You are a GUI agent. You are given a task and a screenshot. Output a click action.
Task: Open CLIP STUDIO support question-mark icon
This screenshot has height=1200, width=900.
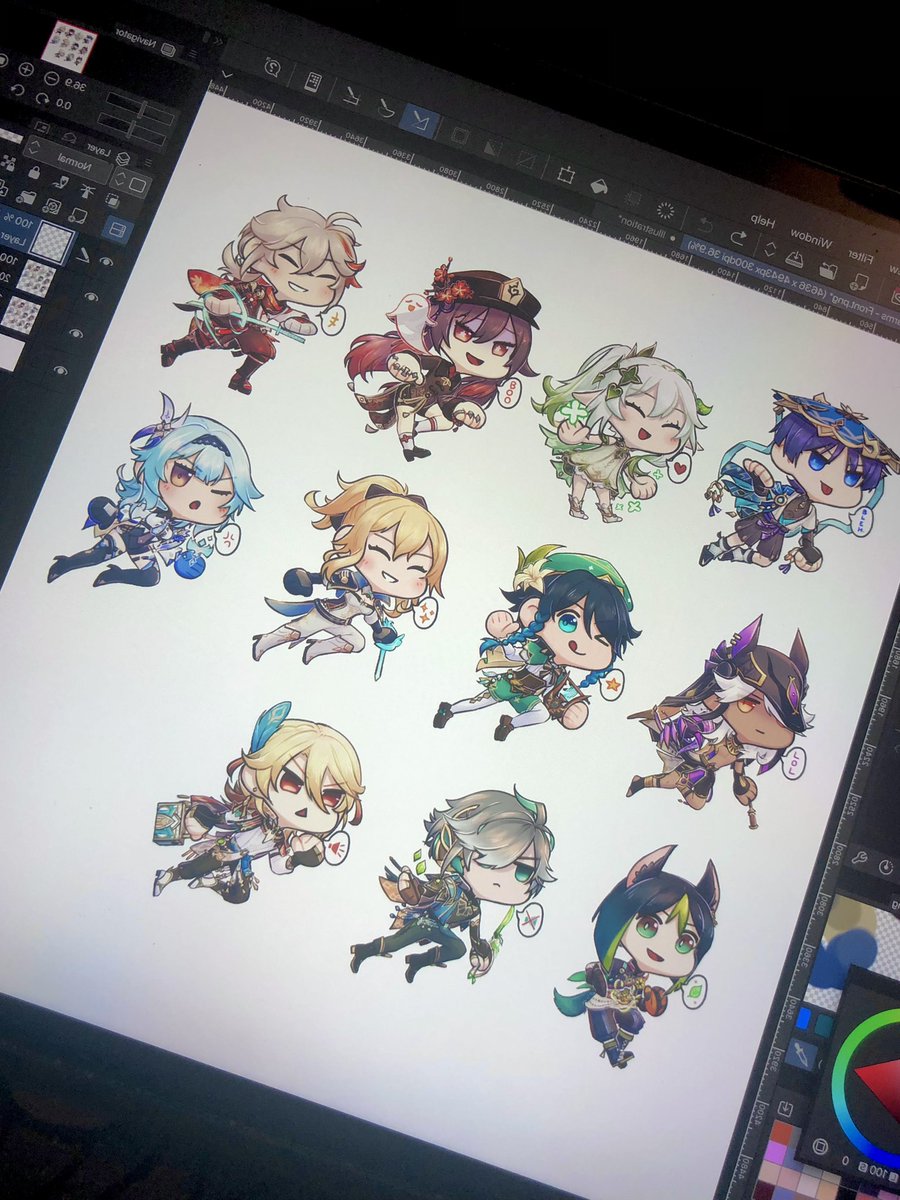(x=272, y=66)
